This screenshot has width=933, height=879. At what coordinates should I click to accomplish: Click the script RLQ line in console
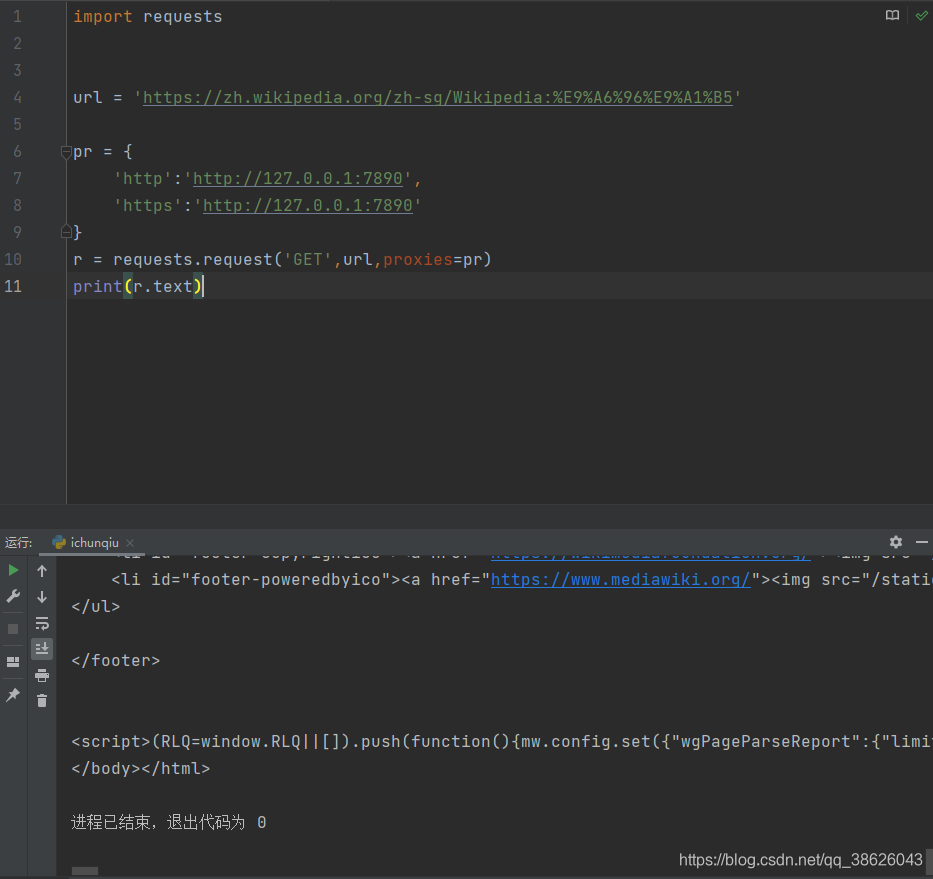[x=502, y=742]
